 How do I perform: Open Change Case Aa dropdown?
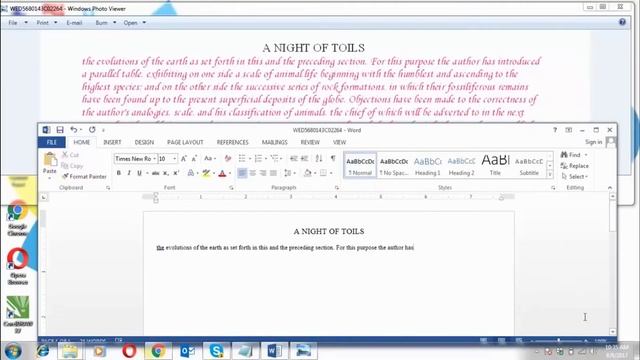pos(210,158)
